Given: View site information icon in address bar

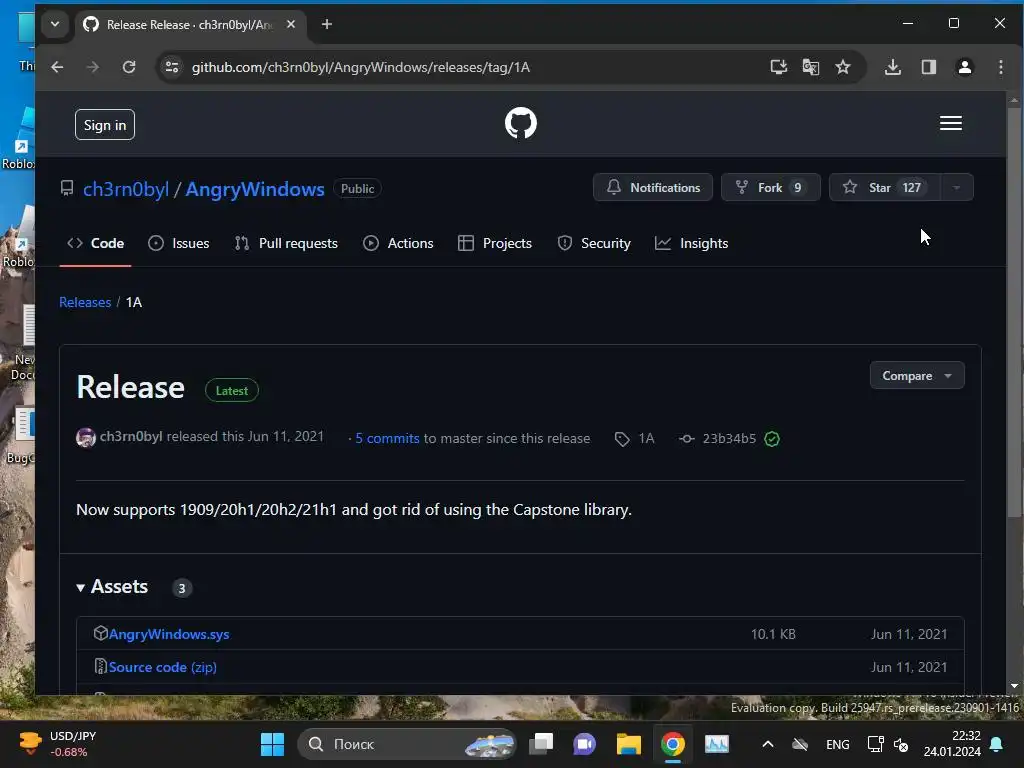Looking at the screenshot, I should 172,67.
